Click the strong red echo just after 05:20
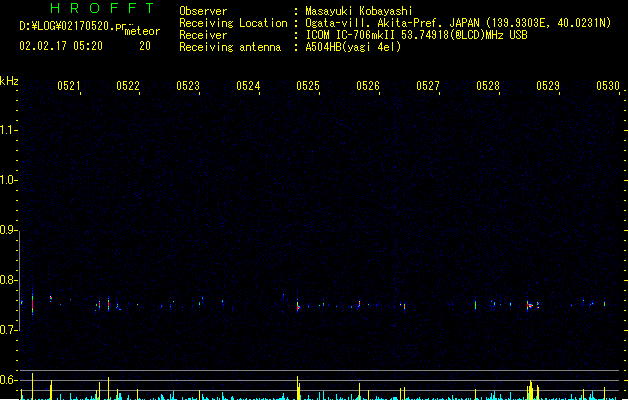 coord(32,304)
